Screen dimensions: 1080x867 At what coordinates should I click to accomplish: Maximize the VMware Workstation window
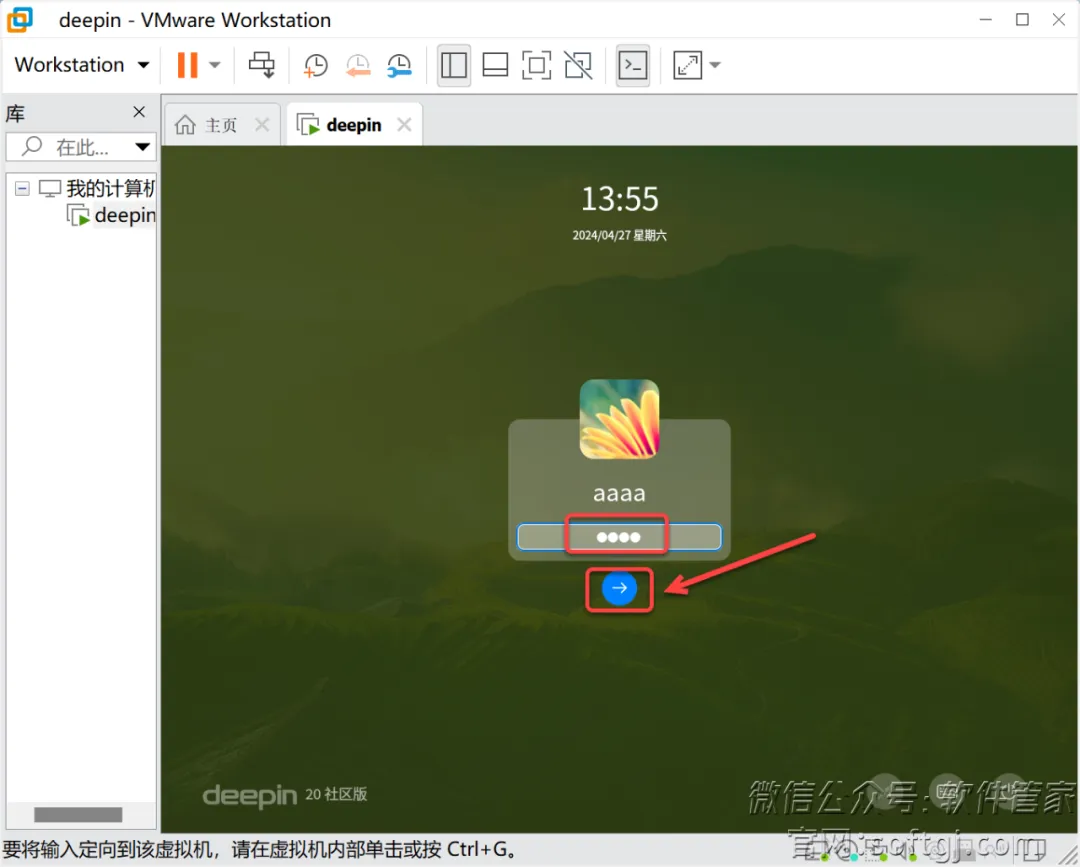tap(1022, 19)
